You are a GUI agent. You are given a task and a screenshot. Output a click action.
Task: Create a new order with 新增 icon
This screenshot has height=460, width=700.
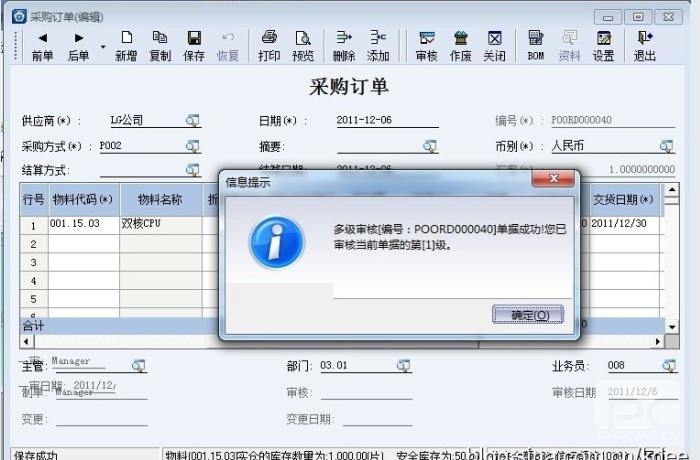[126, 45]
